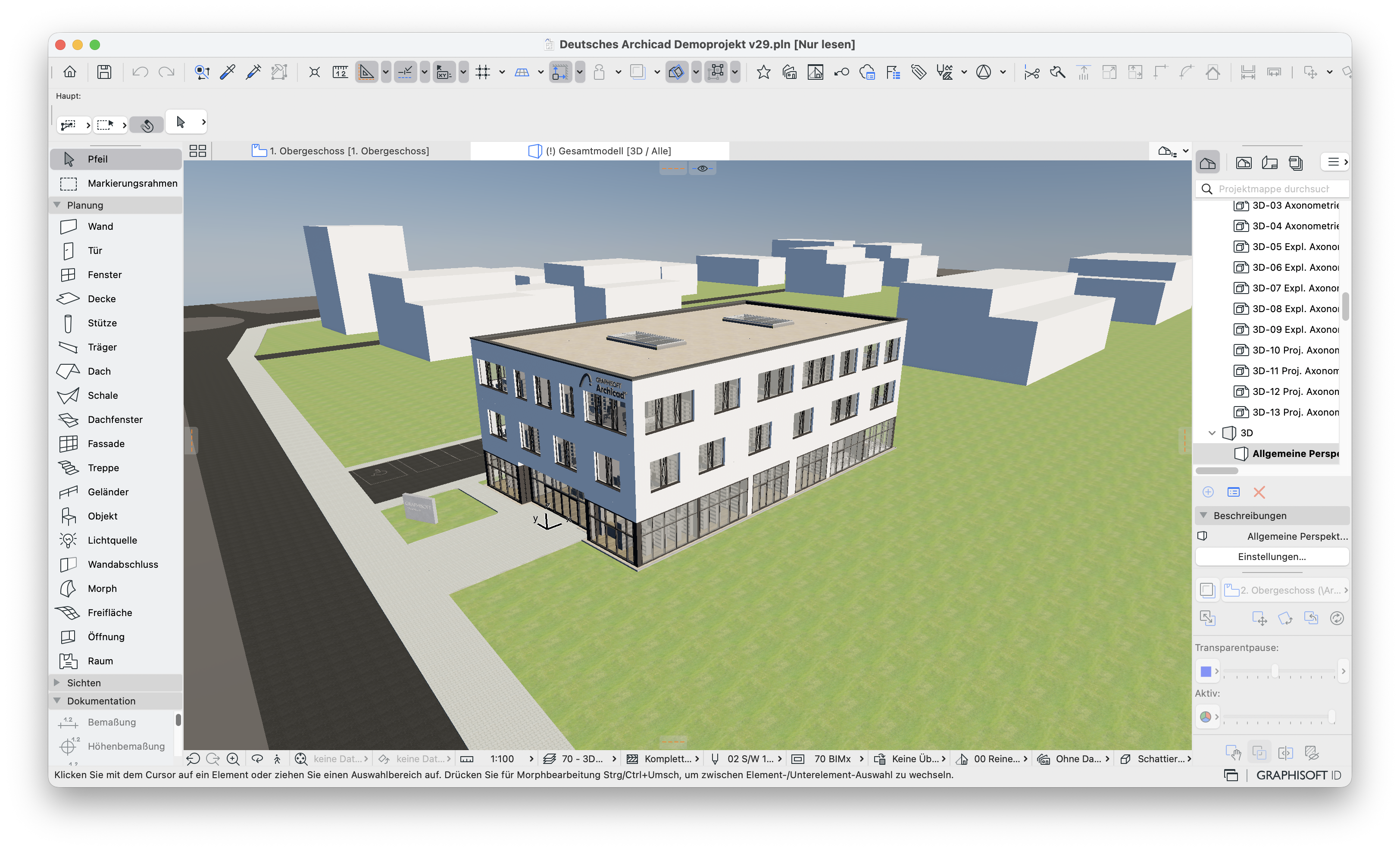The image size is (1400, 851).
Task: Select the Geländer tool
Action: [116, 492]
